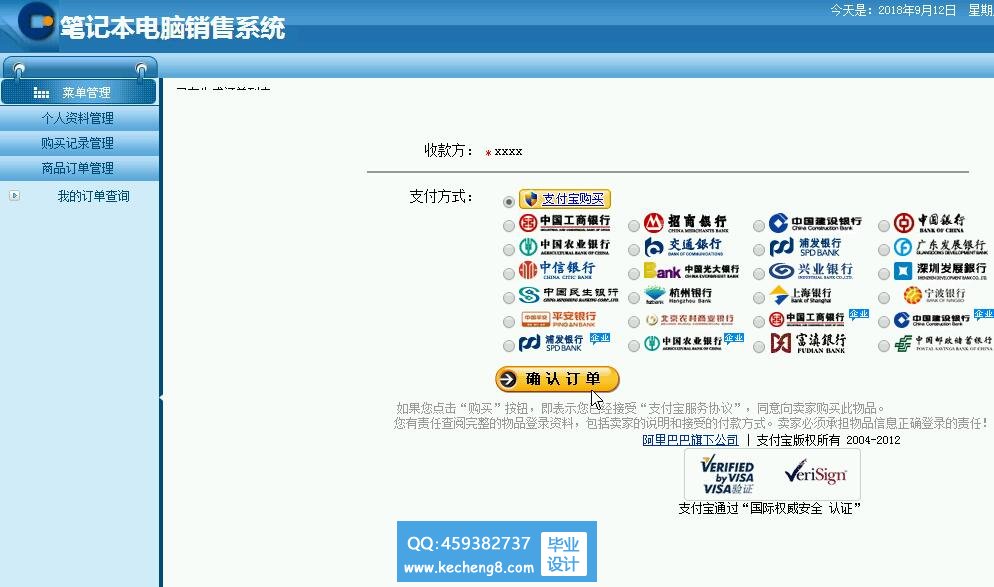Image resolution: width=994 pixels, height=587 pixels.
Task: Pick the radio button for 中国农业银行 企业
Action: 633,346
